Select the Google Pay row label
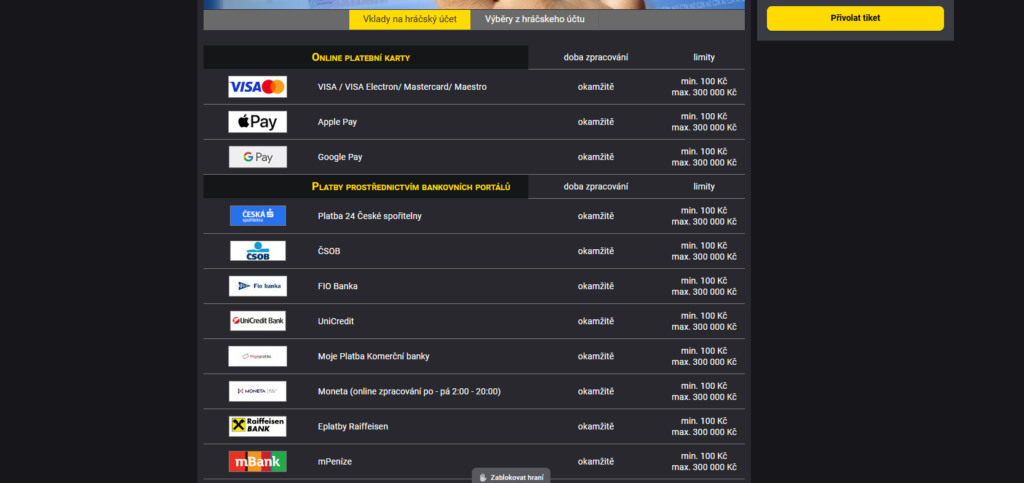Image resolution: width=1024 pixels, height=483 pixels. coord(340,157)
